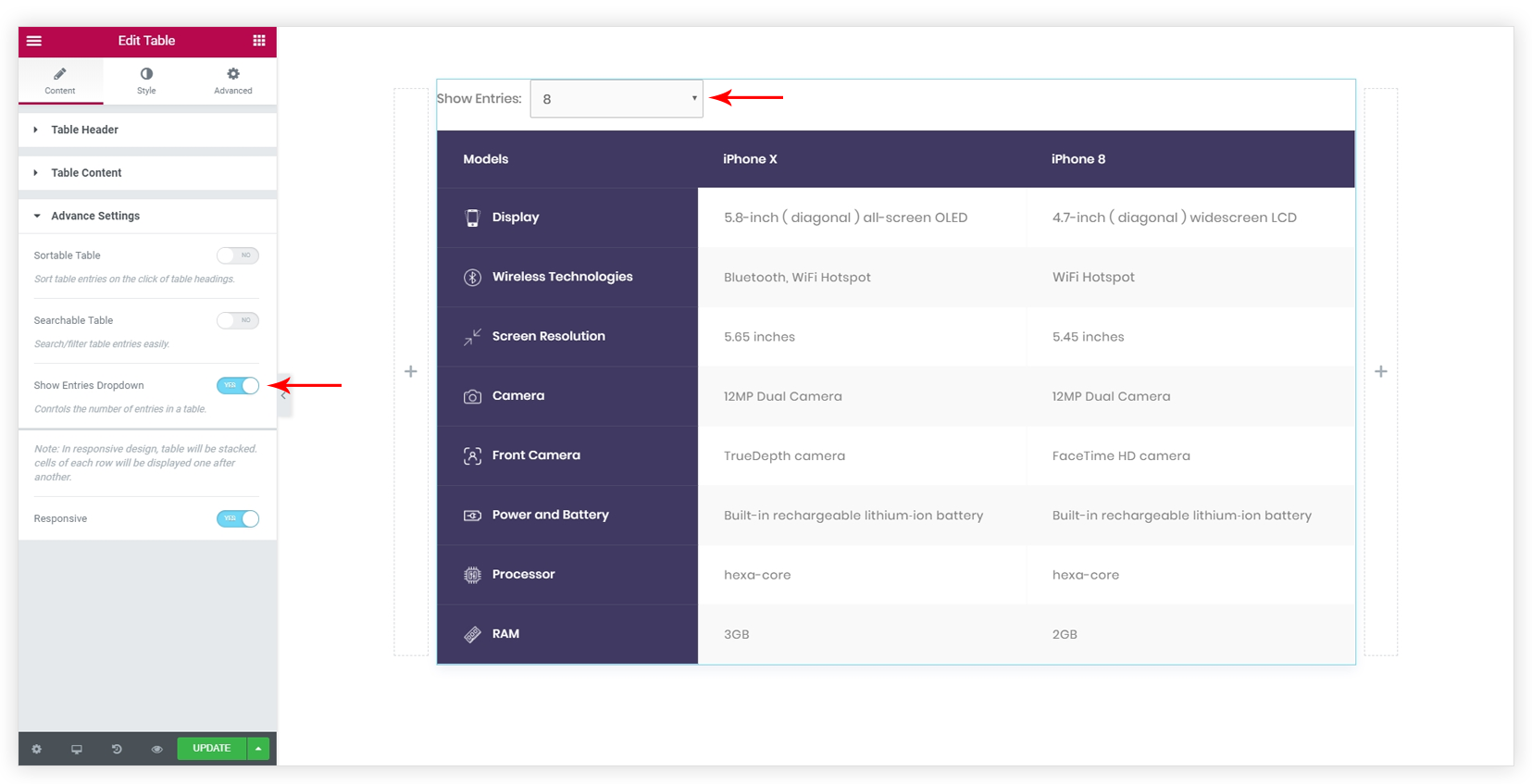This screenshot has height=784, width=1532.
Task: Switch to the Style tab
Action: coord(146,81)
